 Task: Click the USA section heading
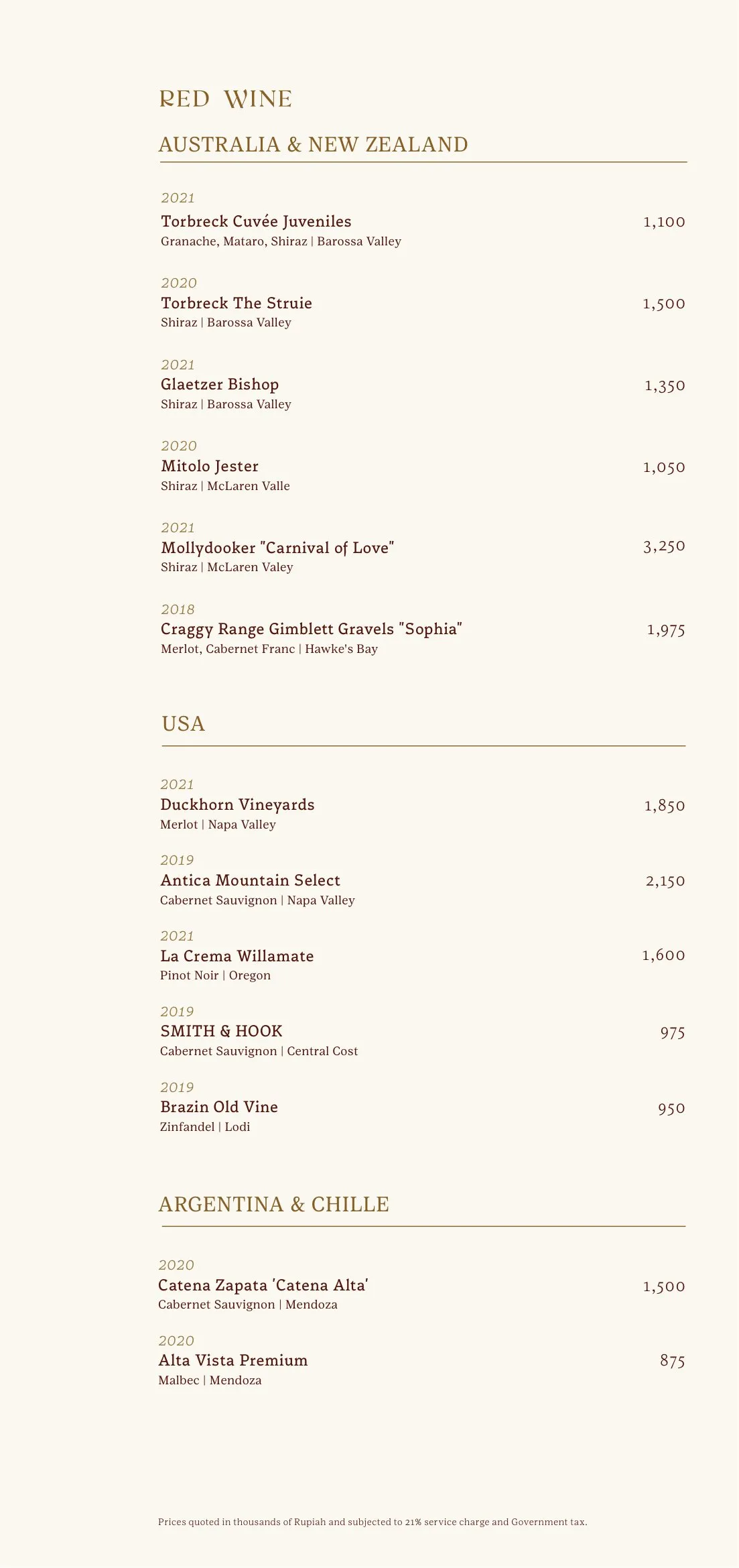click(x=184, y=724)
